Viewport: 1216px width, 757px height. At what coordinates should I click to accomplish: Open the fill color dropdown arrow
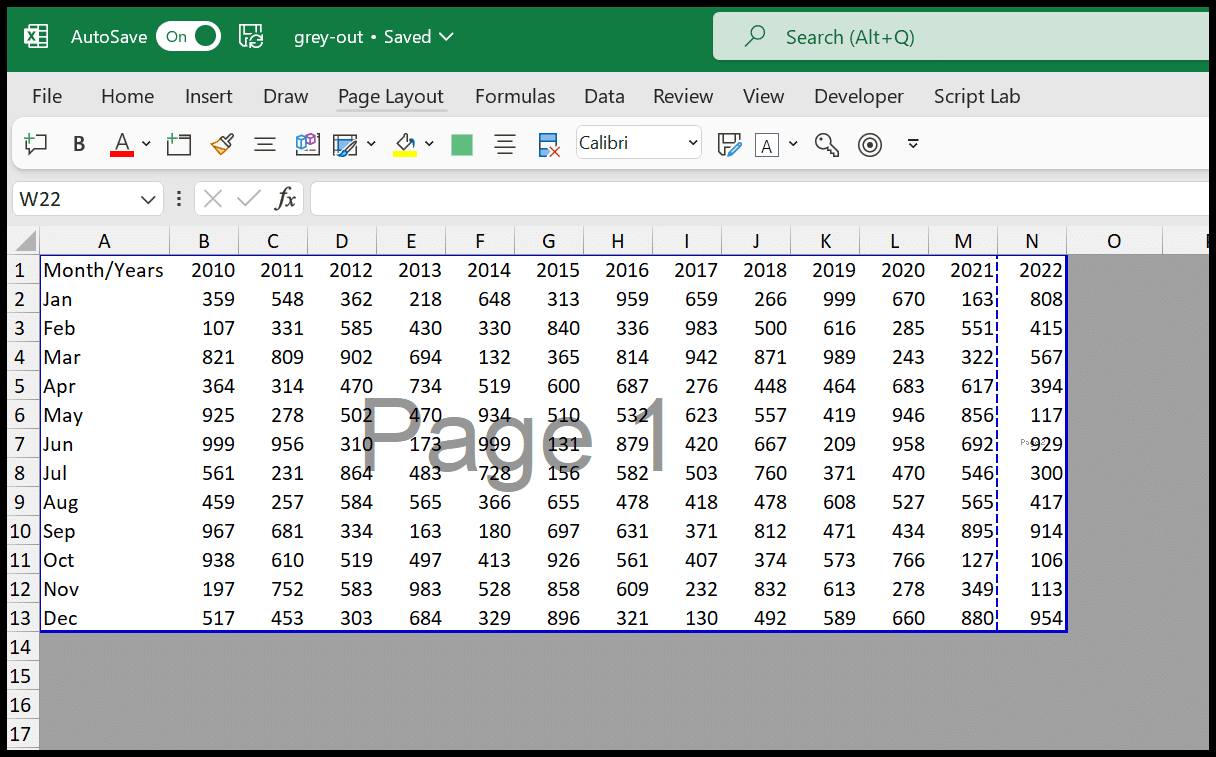[x=429, y=144]
